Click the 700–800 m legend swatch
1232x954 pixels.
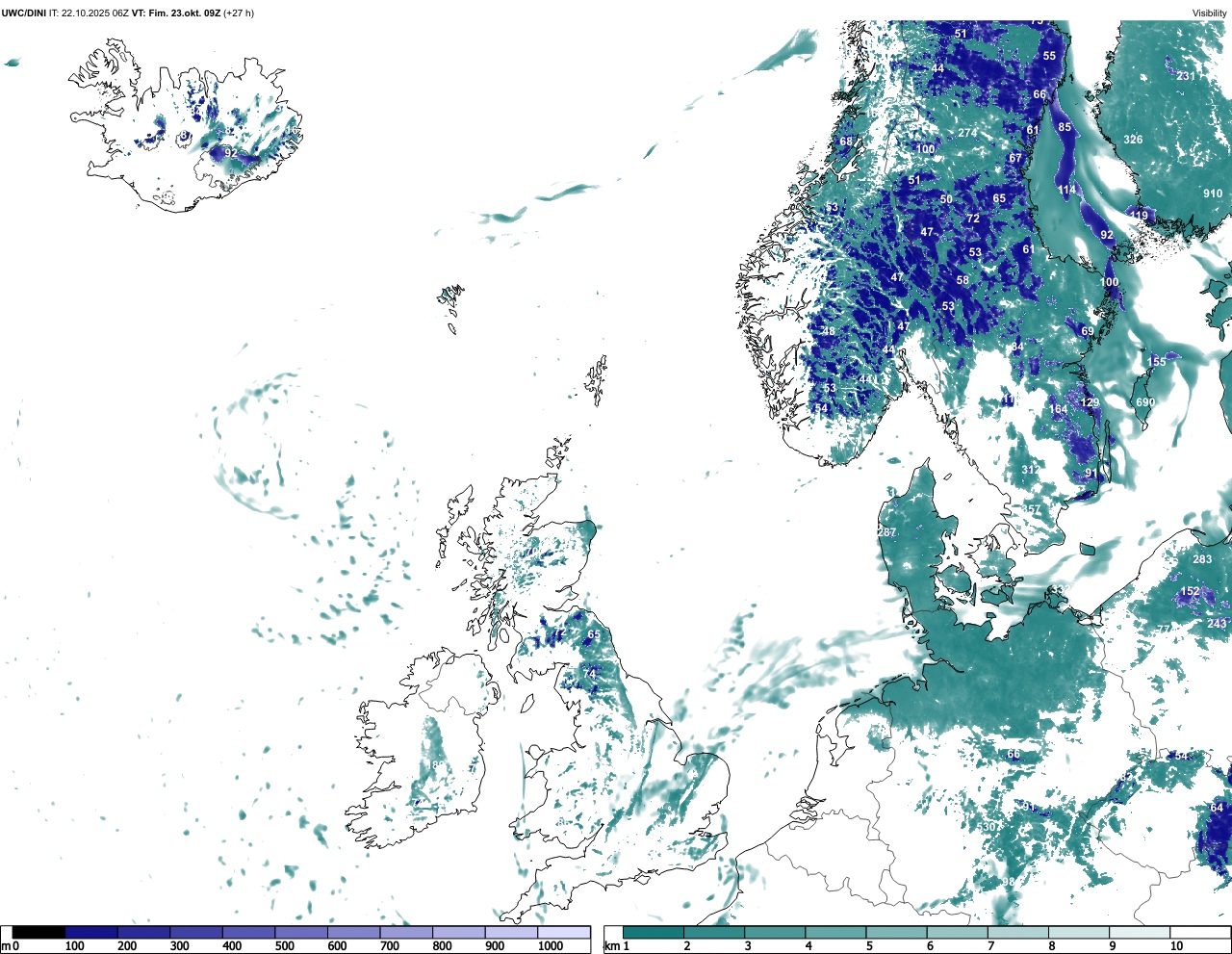pyautogui.click(x=406, y=933)
